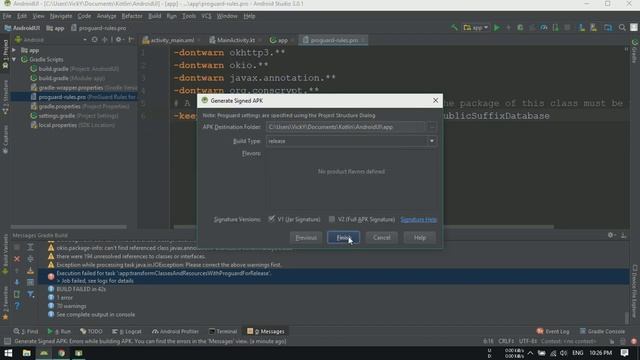Open Messages panel gear settings icon
Viewport: 640px width, 360px height.
coord(611,235)
